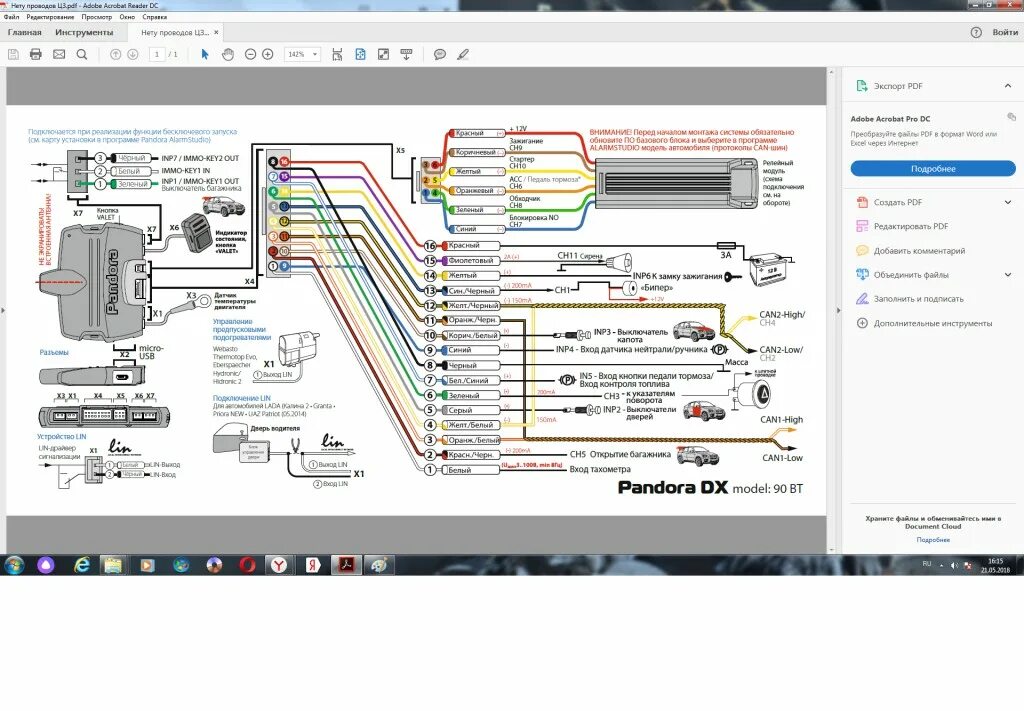Switch to the Главная tab
The height and width of the screenshot is (711, 1024).
click(24, 32)
